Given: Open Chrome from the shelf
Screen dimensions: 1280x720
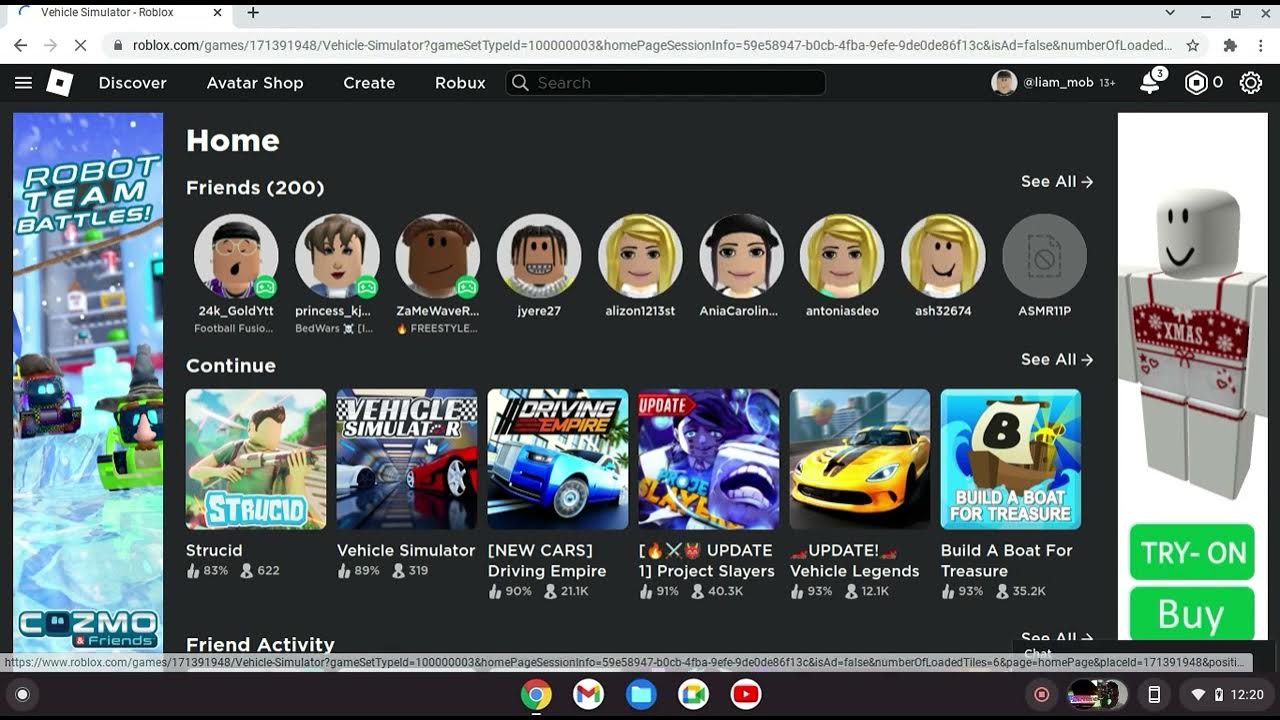Looking at the screenshot, I should tap(536, 694).
